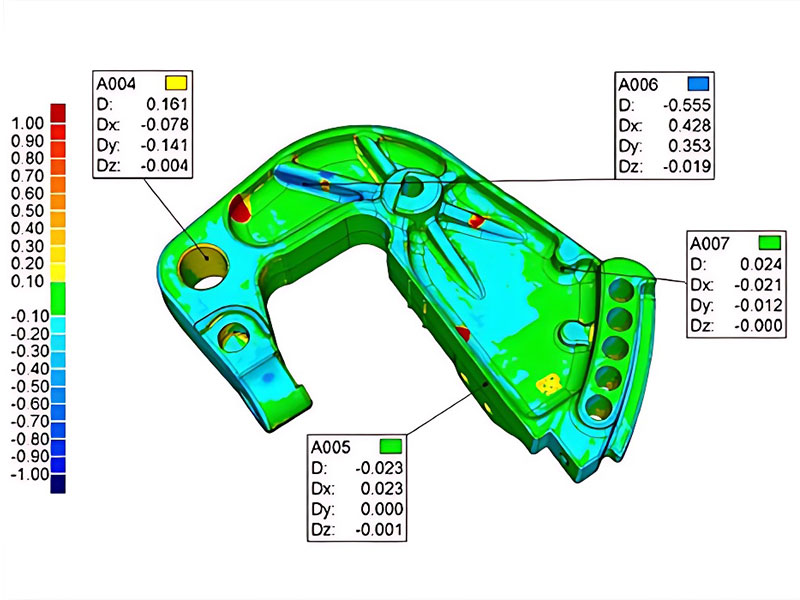Screen dimensions: 800x600
Task: Pick the dark navy bottom legend segment
Action: pos(58,484)
